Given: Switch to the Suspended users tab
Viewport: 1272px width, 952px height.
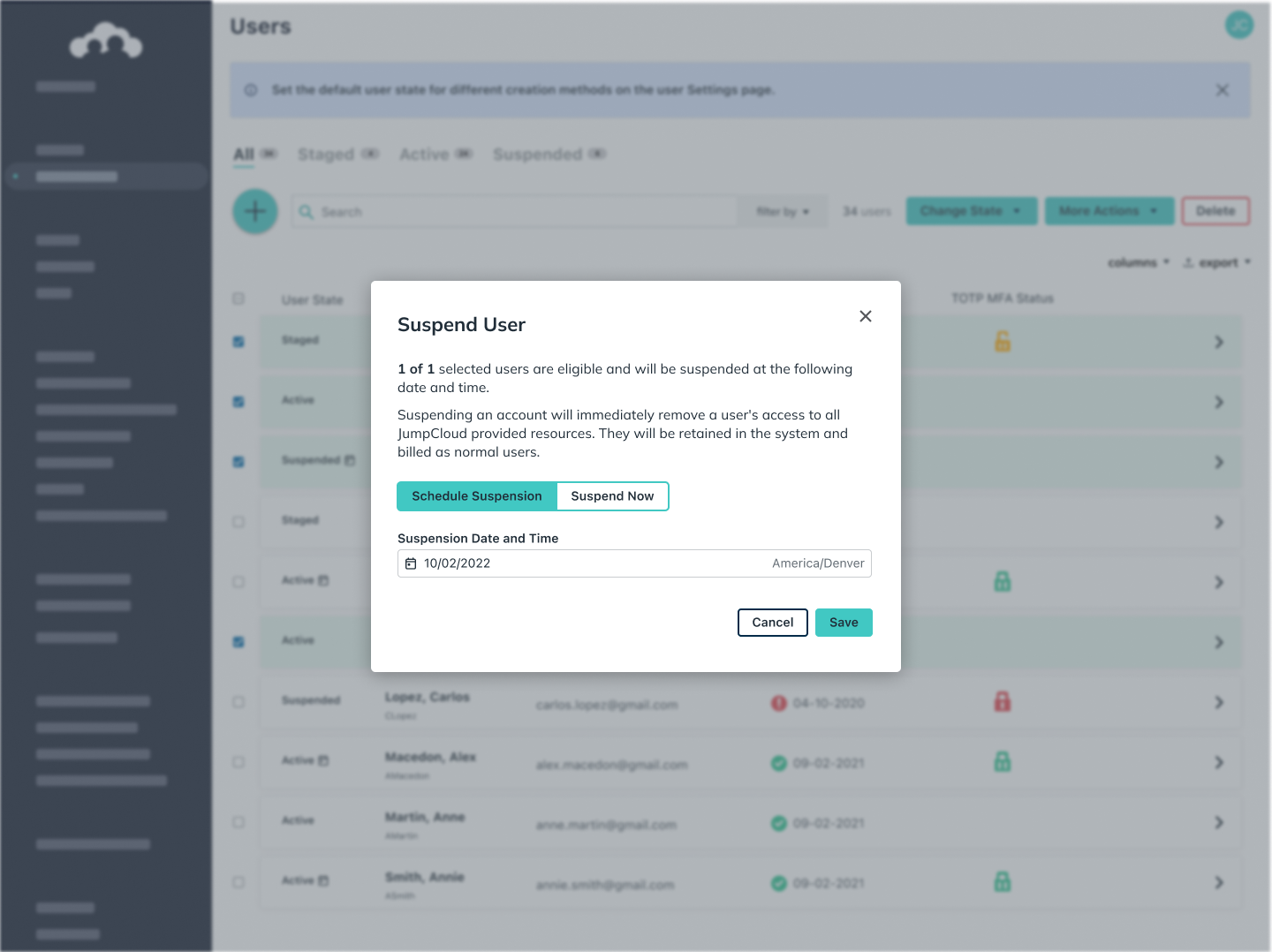Looking at the screenshot, I should pyautogui.click(x=540, y=154).
